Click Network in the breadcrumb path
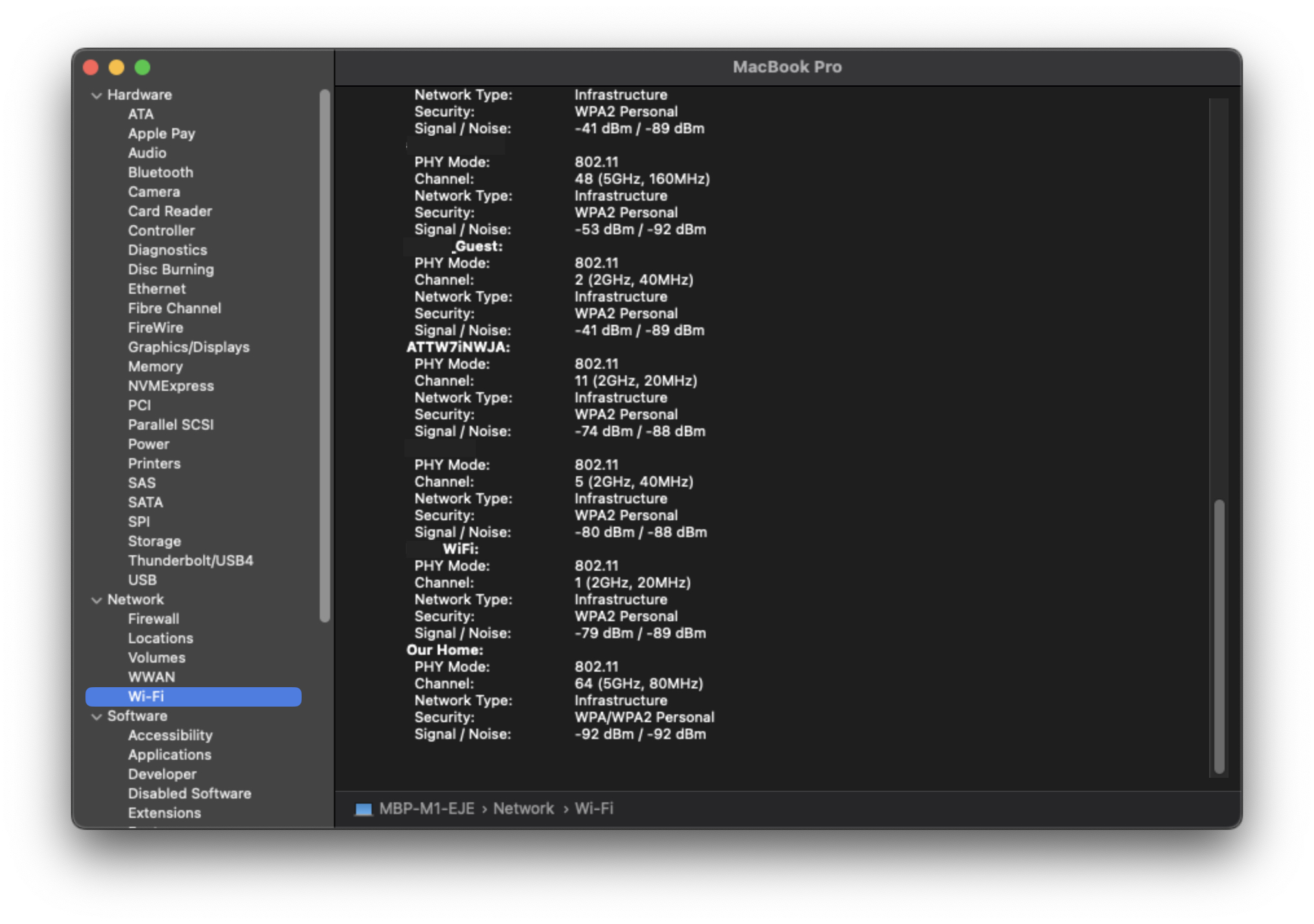Image resolution: width=1314 pixels, height=924 pixels. click(523, 808)
